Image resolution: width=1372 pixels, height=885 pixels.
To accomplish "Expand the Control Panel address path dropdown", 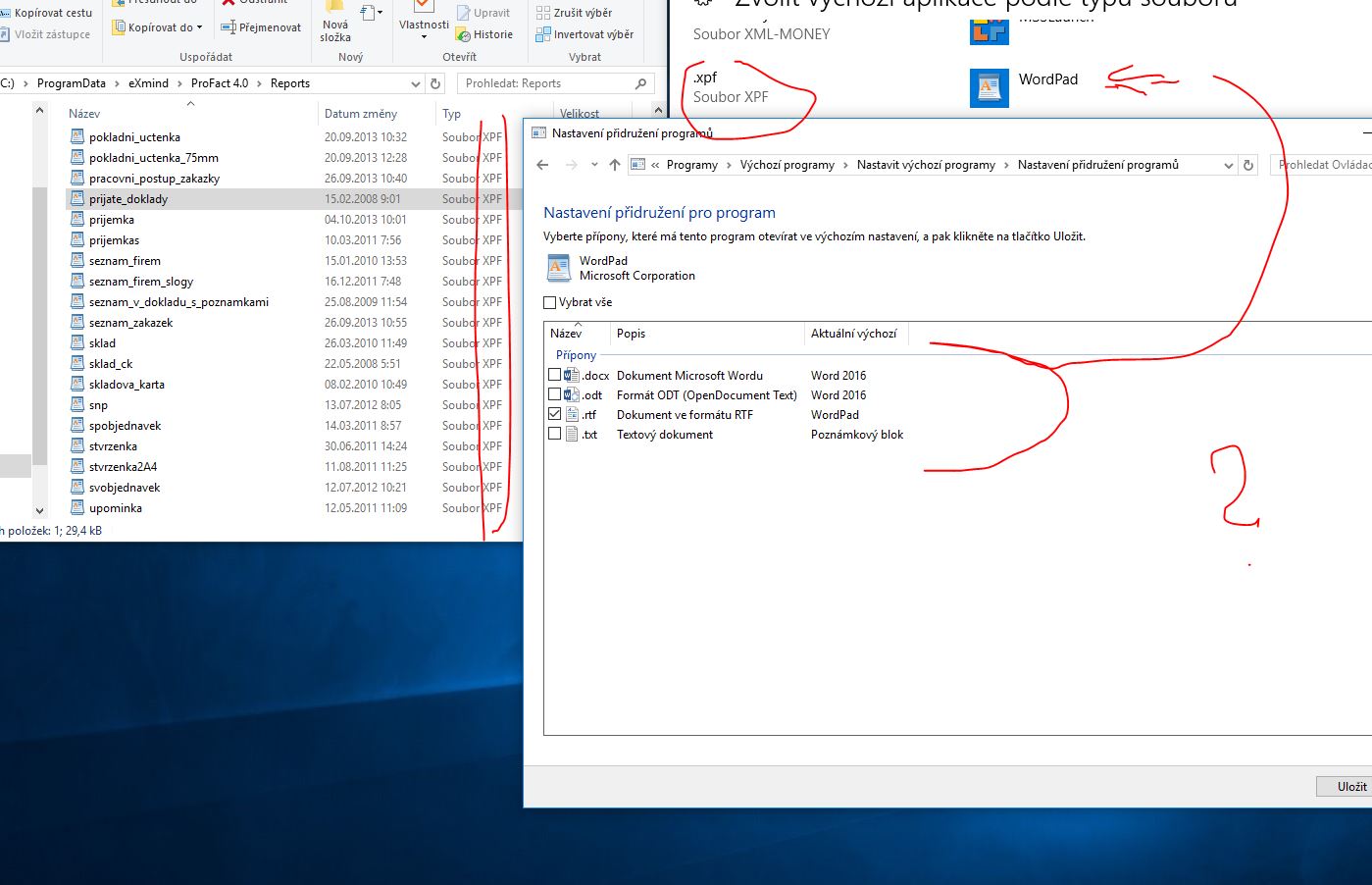I will pos(1228,166).
